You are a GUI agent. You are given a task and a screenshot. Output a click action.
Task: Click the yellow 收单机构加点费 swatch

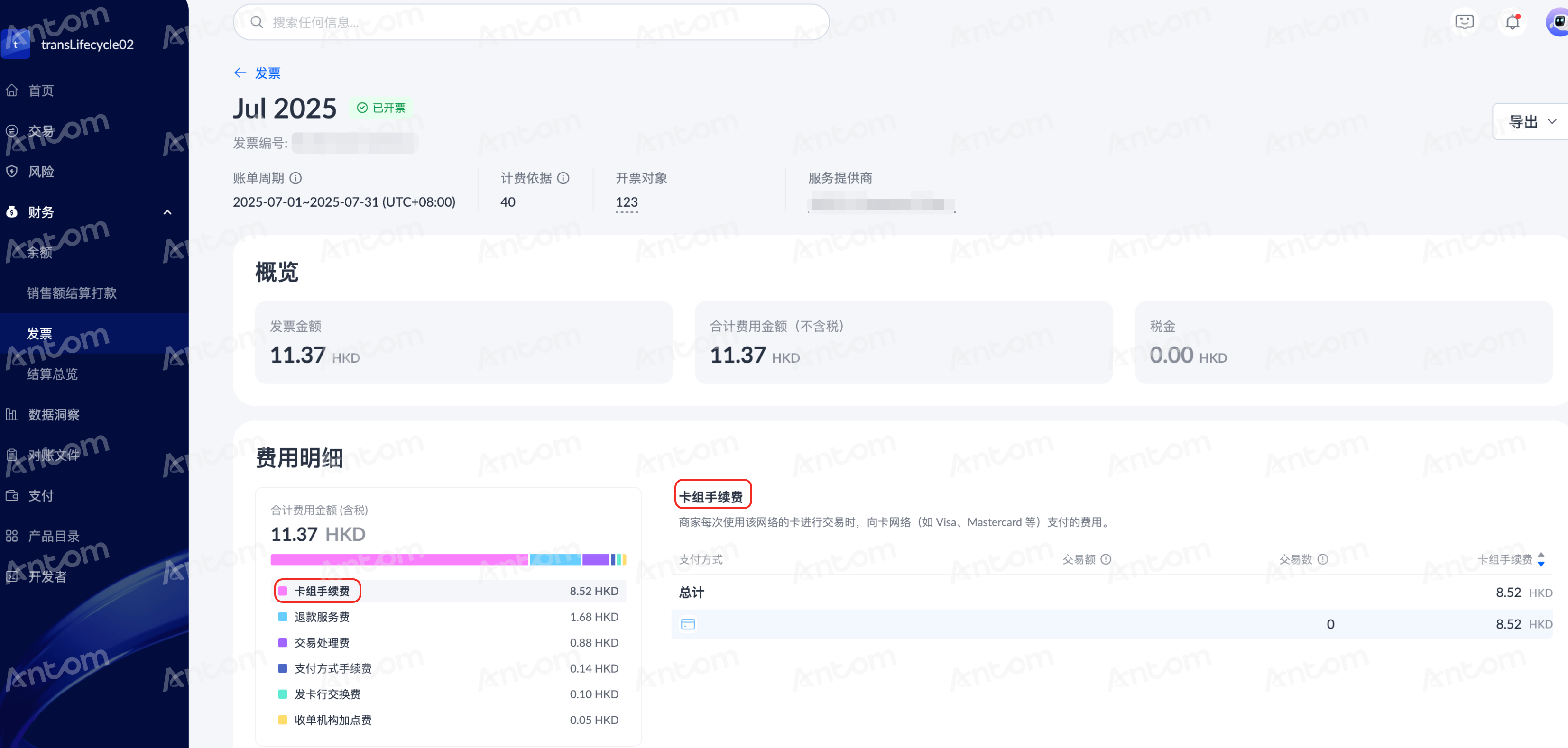(x=282, y=720)
